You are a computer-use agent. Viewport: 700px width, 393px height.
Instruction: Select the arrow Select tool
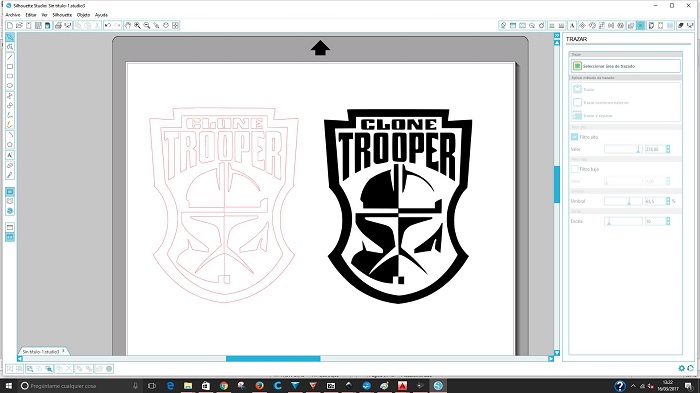[10, 37]
